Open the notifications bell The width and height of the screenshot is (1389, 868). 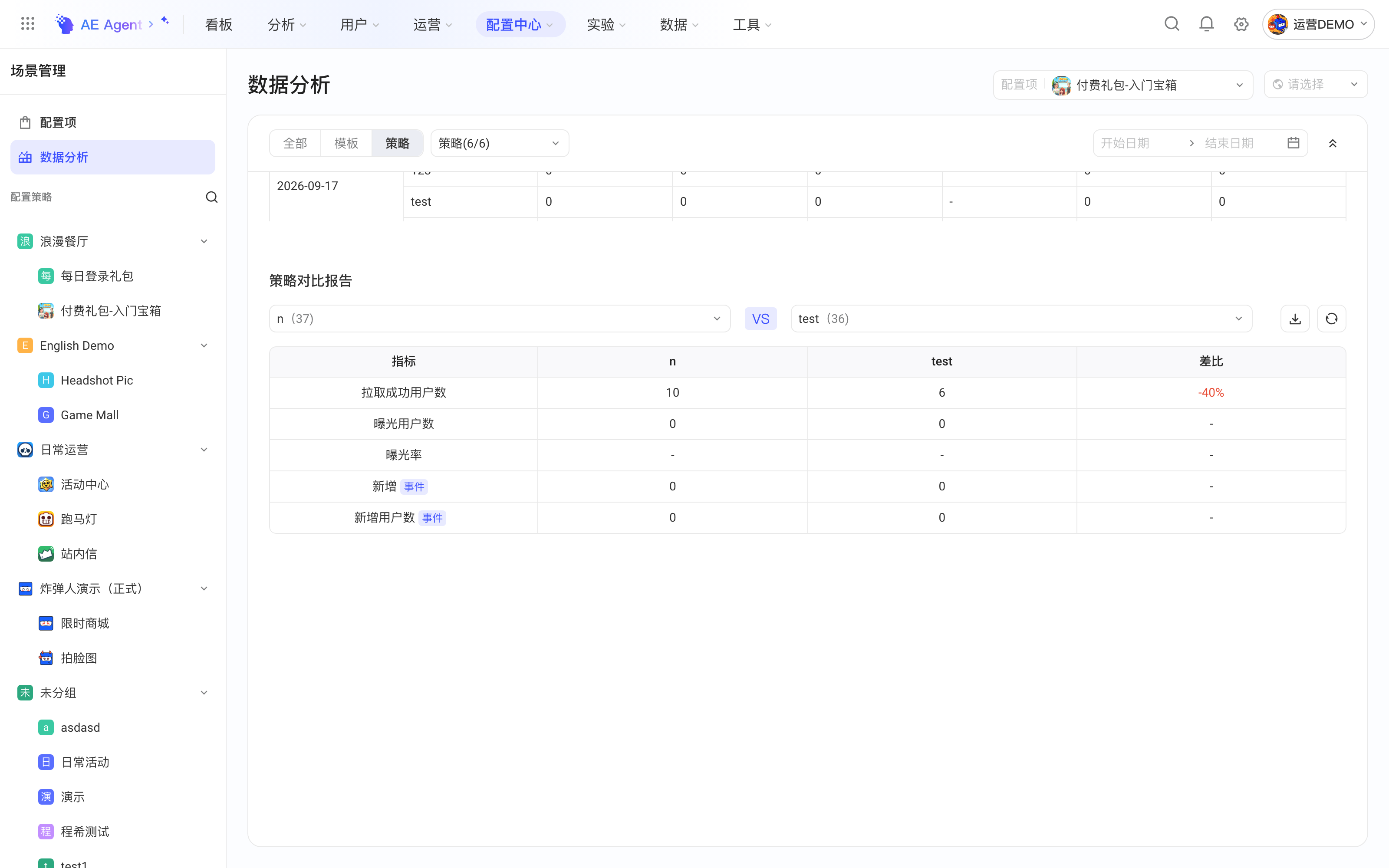1207,24
